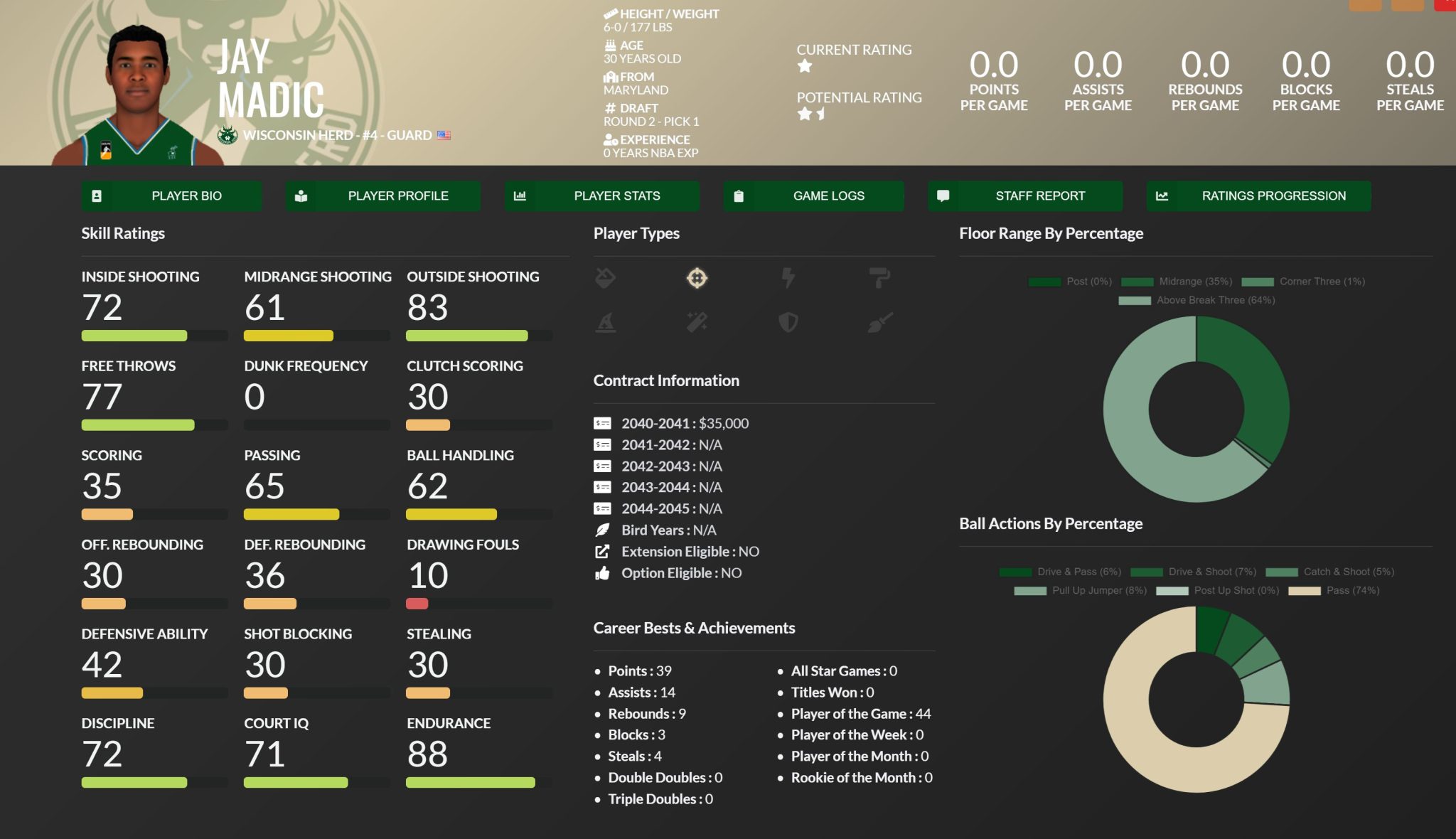Click the Wisconsin Herd team logo icon
Viewport: 1456px width, 839px height.
click(x=227, y=135)
